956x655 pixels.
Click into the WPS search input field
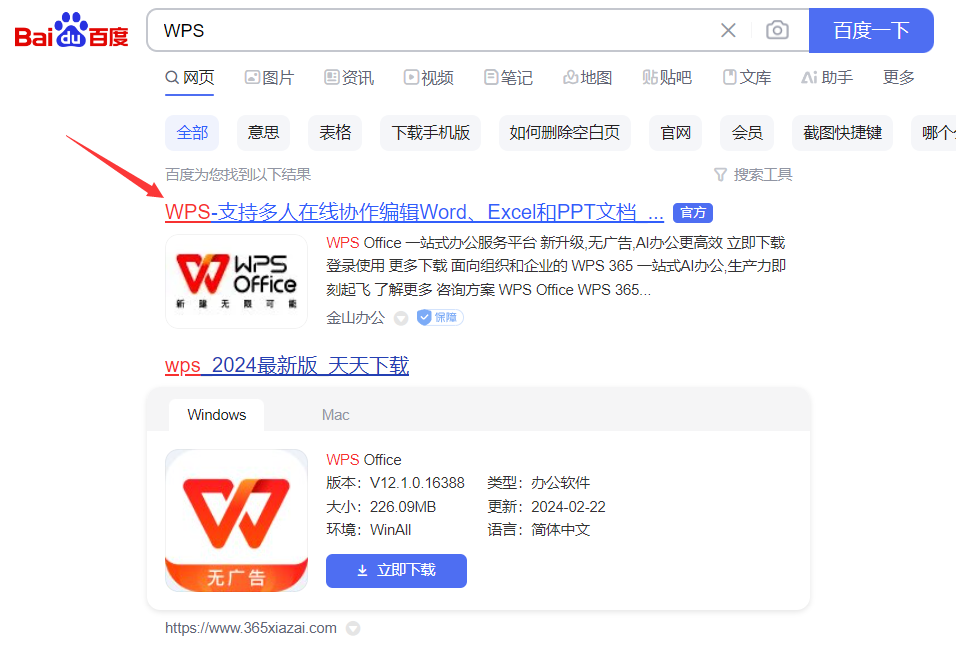(430, 31)
